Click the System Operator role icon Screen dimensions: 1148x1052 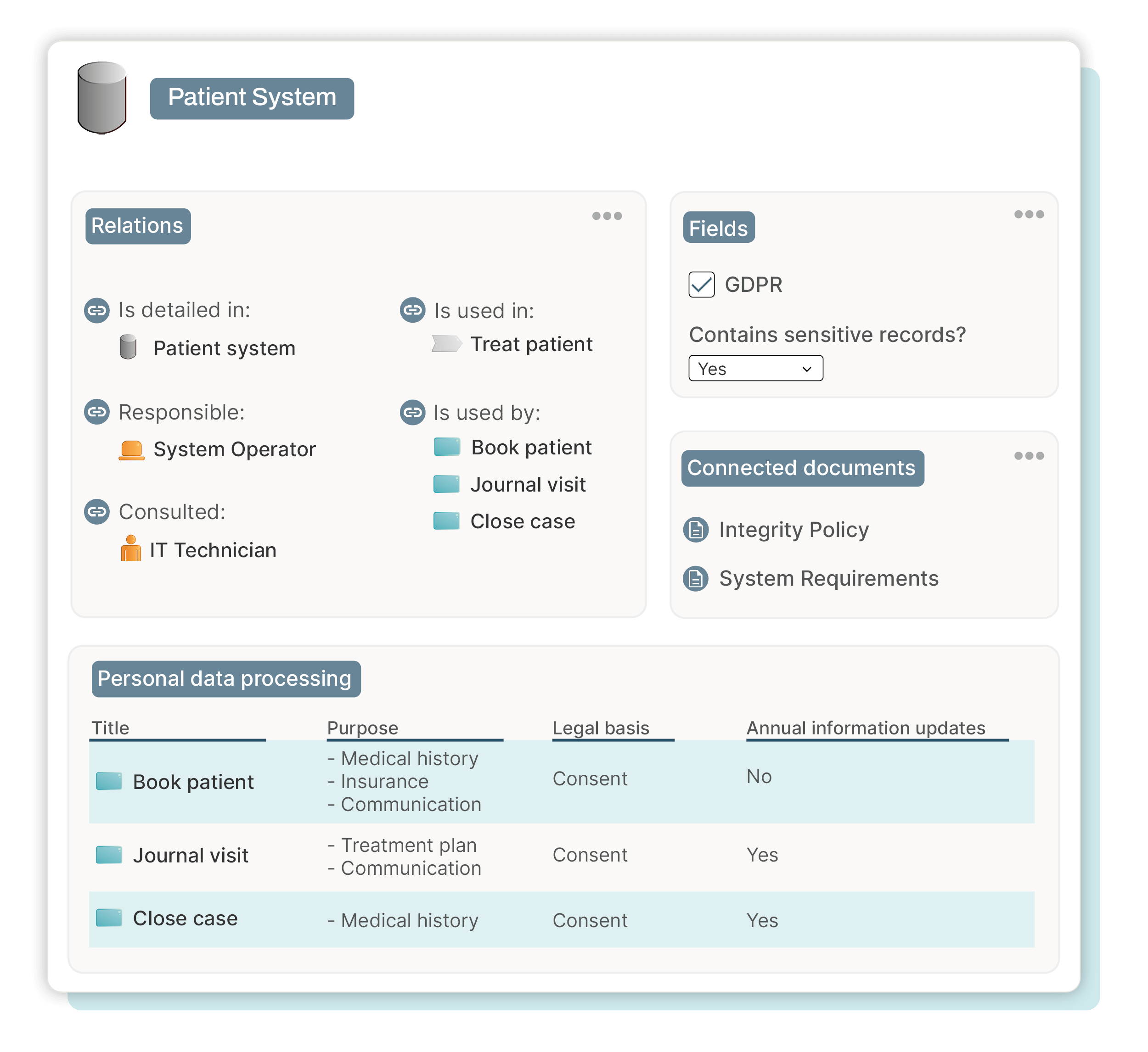point(131,450)
